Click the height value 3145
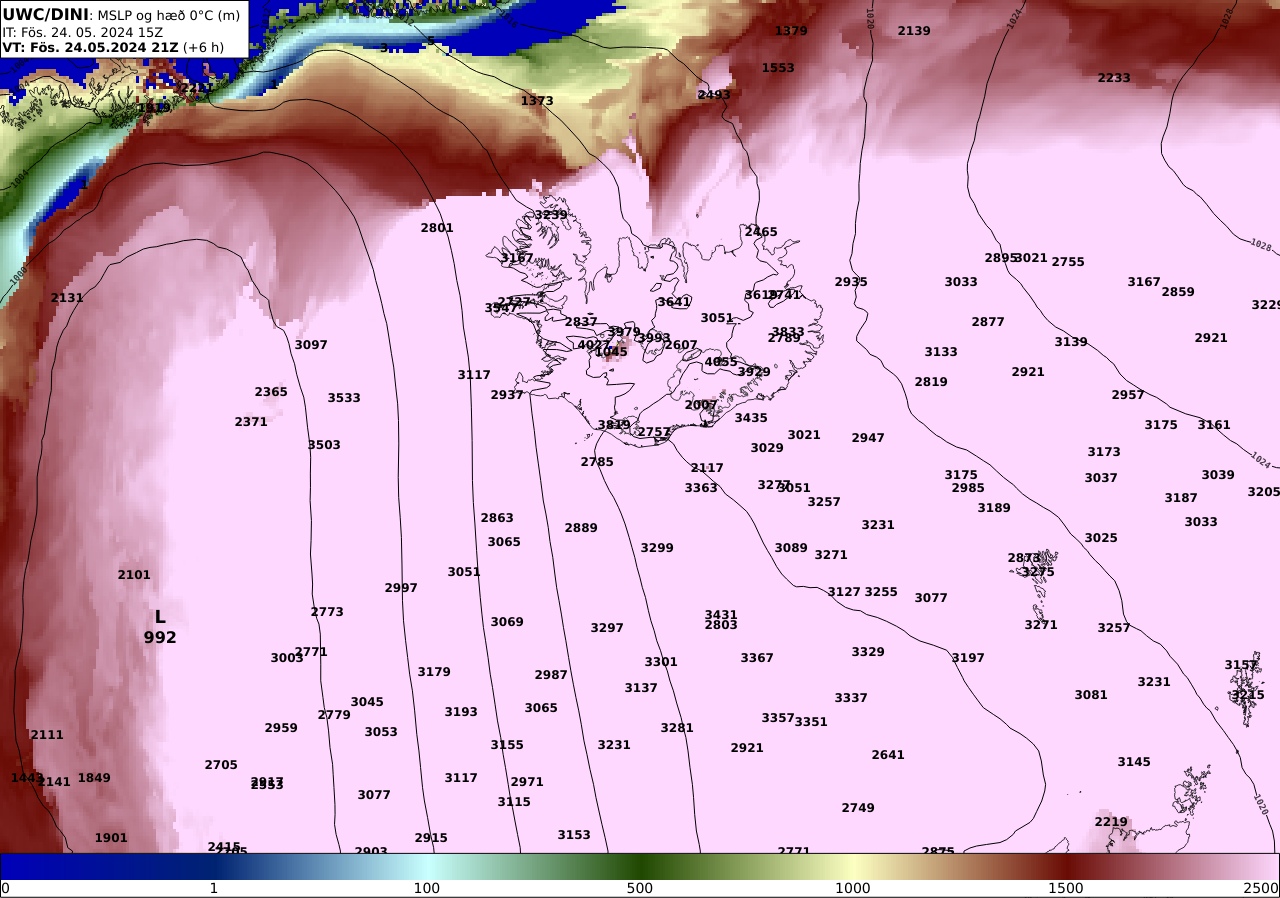Screen dimensions: 1280x898 (1134, 762)
